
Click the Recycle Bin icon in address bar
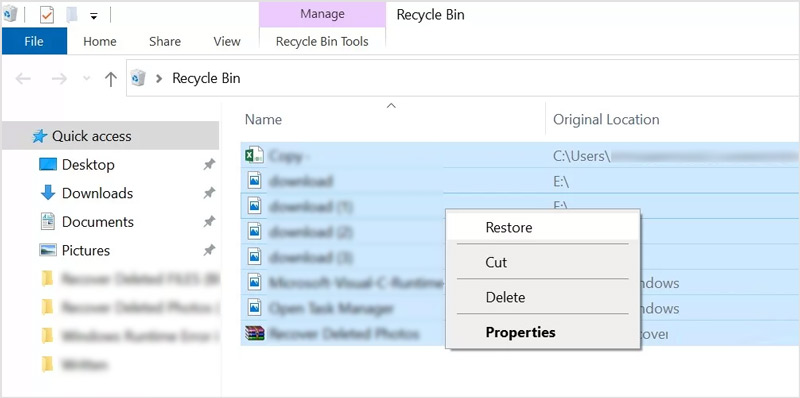tap(138, 78)
